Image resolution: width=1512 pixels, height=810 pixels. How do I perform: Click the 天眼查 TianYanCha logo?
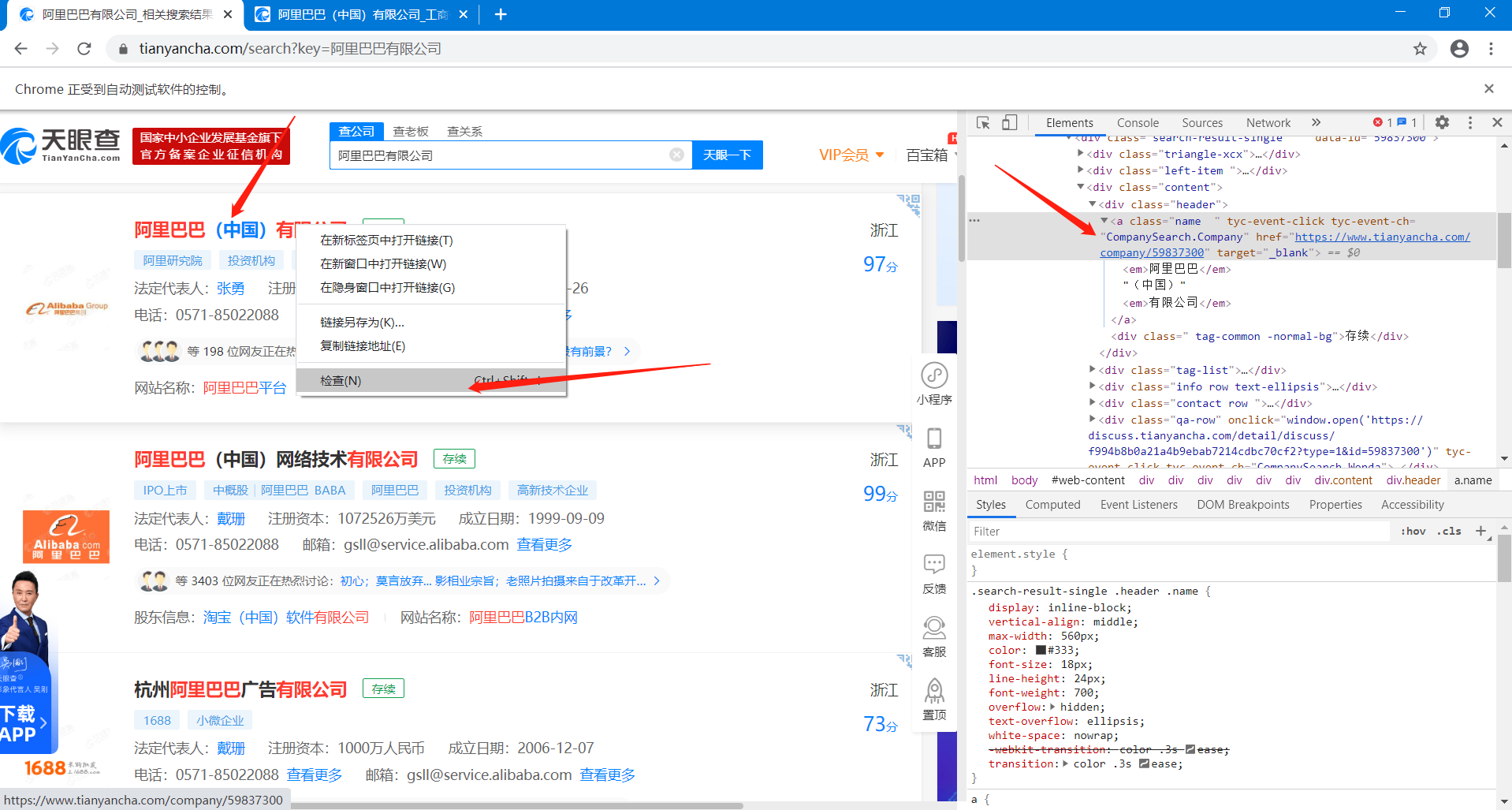(61, 146)
